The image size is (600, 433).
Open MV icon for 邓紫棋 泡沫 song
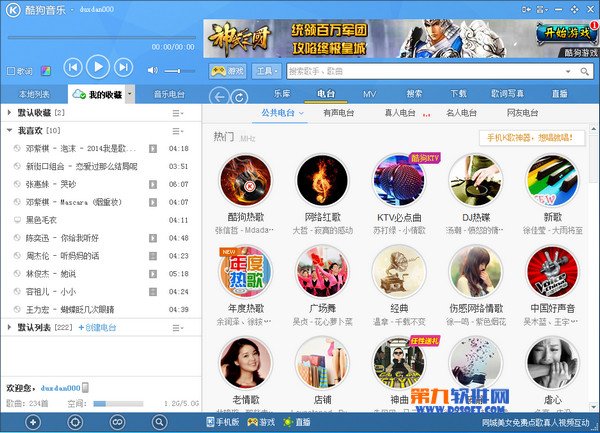(153, 148)
